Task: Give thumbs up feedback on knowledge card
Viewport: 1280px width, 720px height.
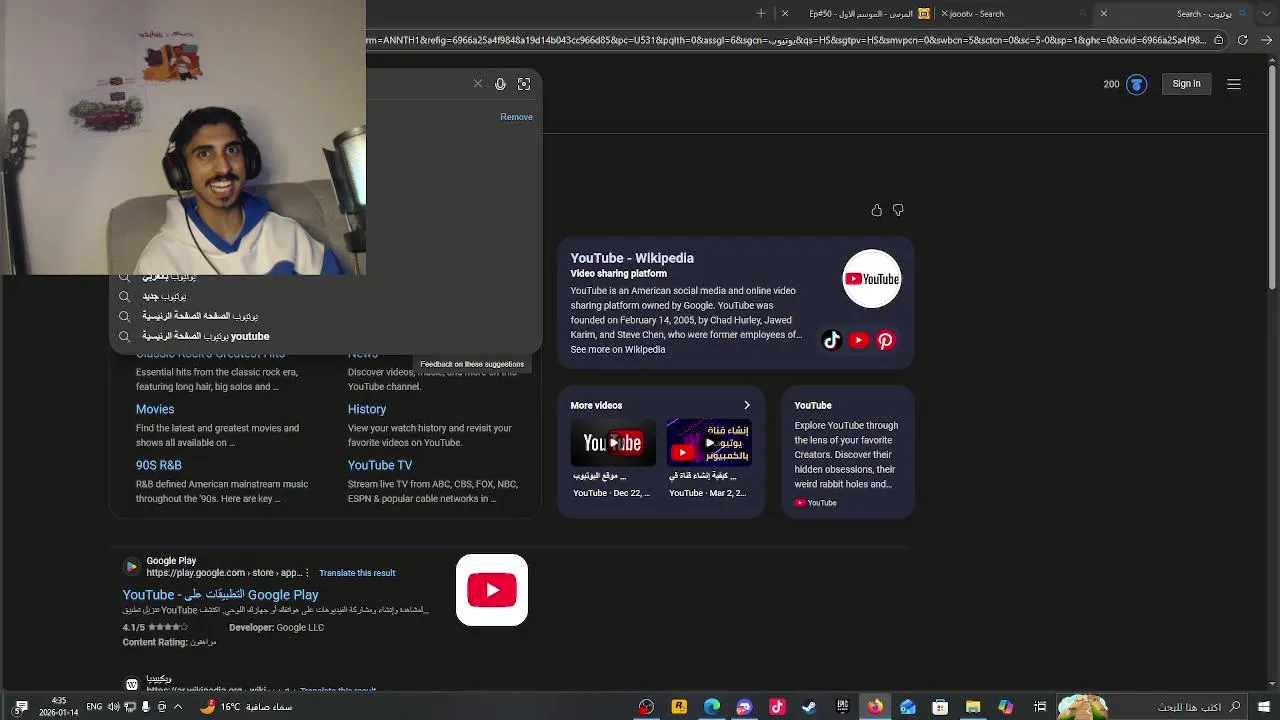Action: (877, 210)
